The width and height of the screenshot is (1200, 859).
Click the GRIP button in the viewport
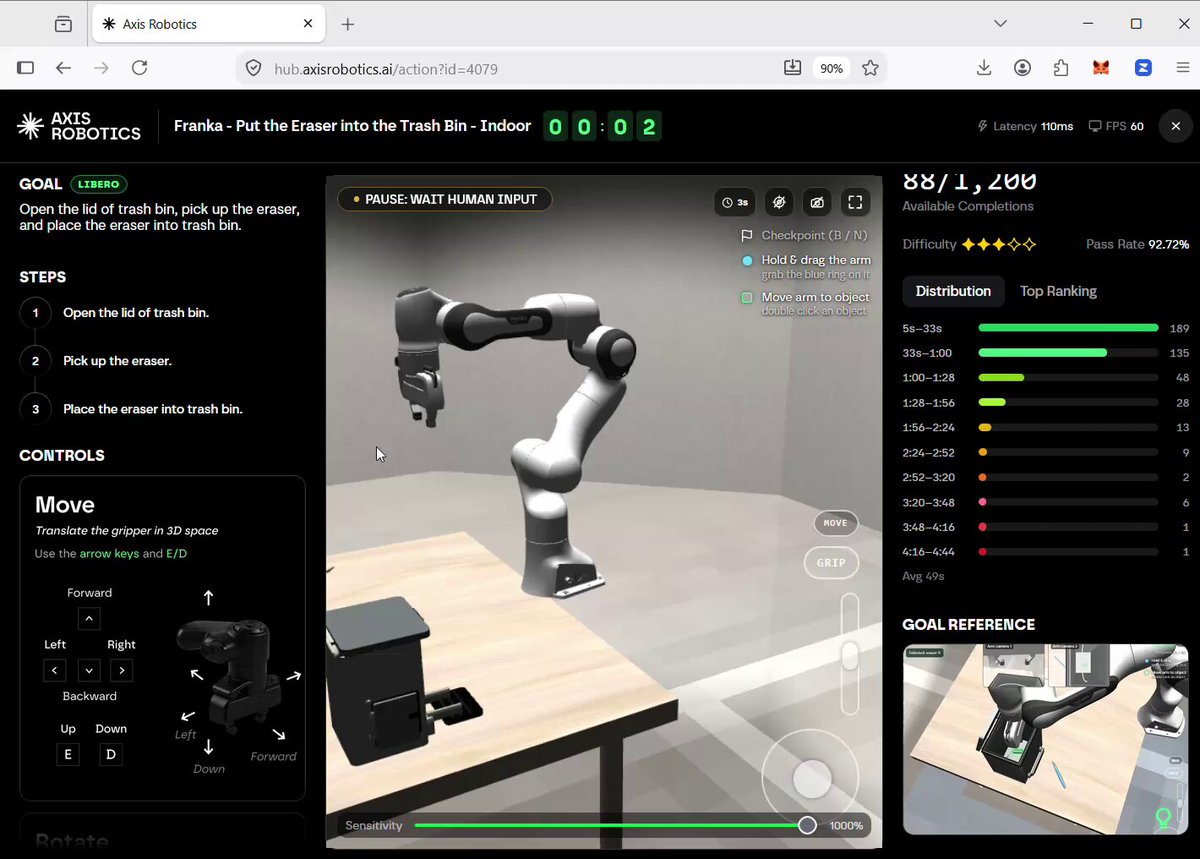click(831, 563)
